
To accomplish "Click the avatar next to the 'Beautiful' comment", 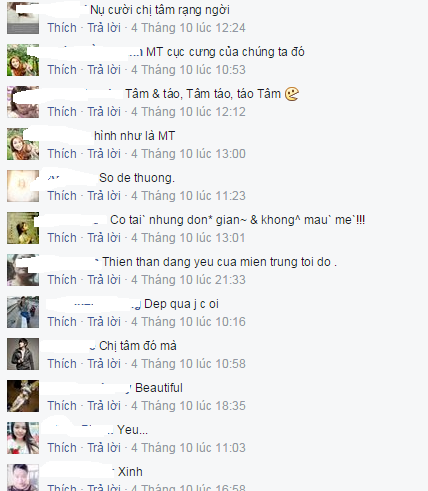I will 23,396.
